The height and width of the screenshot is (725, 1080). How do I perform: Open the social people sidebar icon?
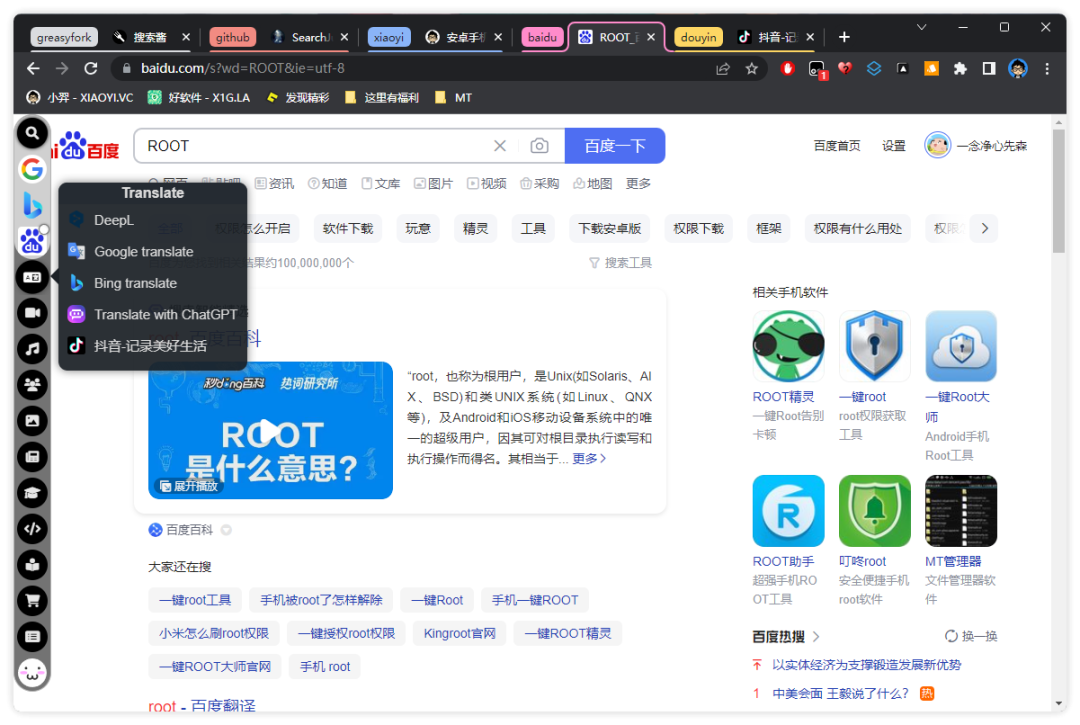(x=32, y=385)
